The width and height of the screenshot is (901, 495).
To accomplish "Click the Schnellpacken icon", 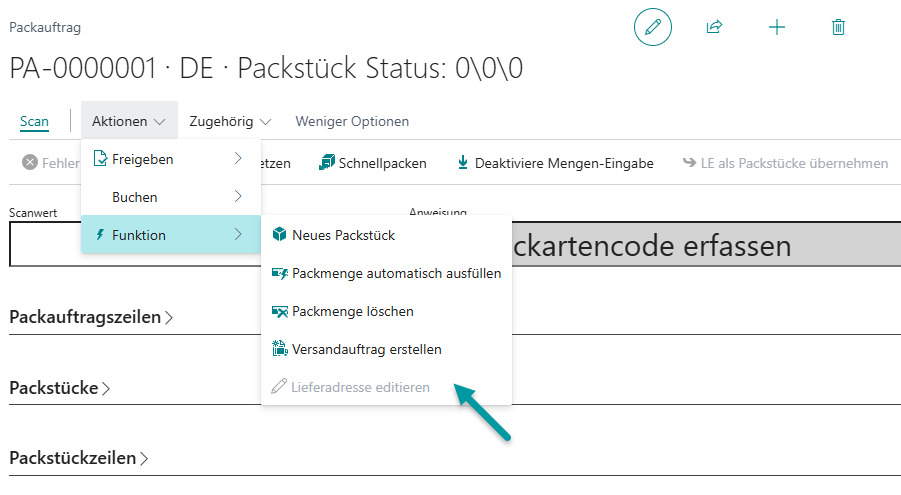I will coord(326,163).
